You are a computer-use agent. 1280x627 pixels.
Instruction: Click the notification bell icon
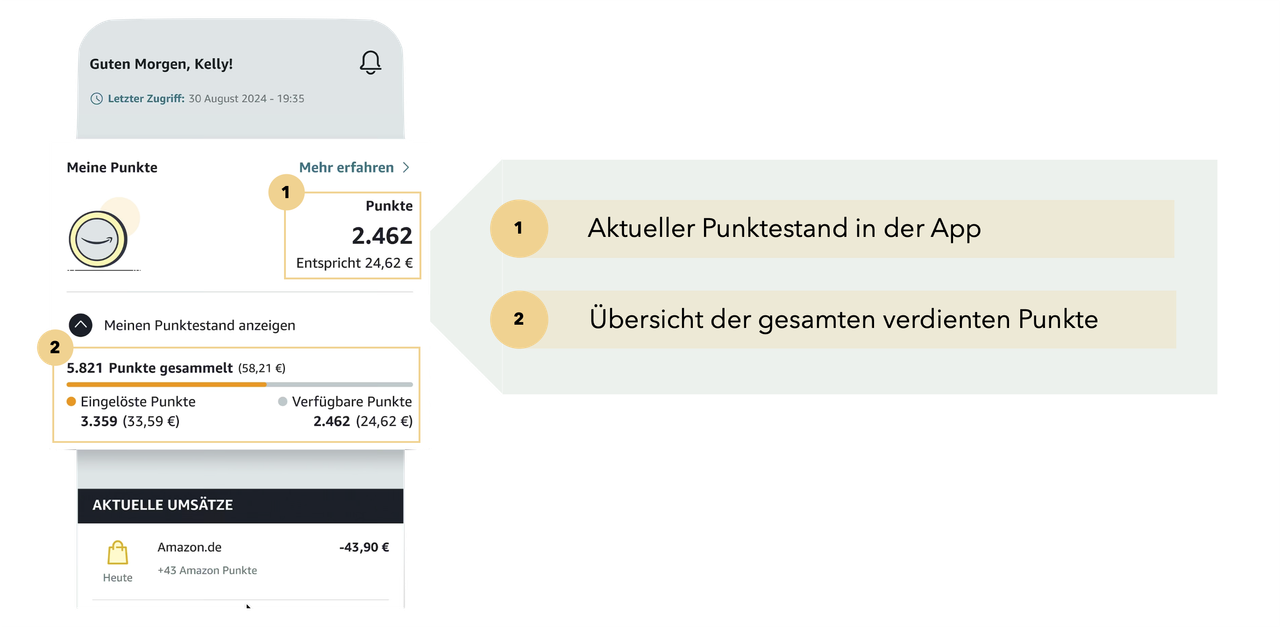[x=370, y=63]
